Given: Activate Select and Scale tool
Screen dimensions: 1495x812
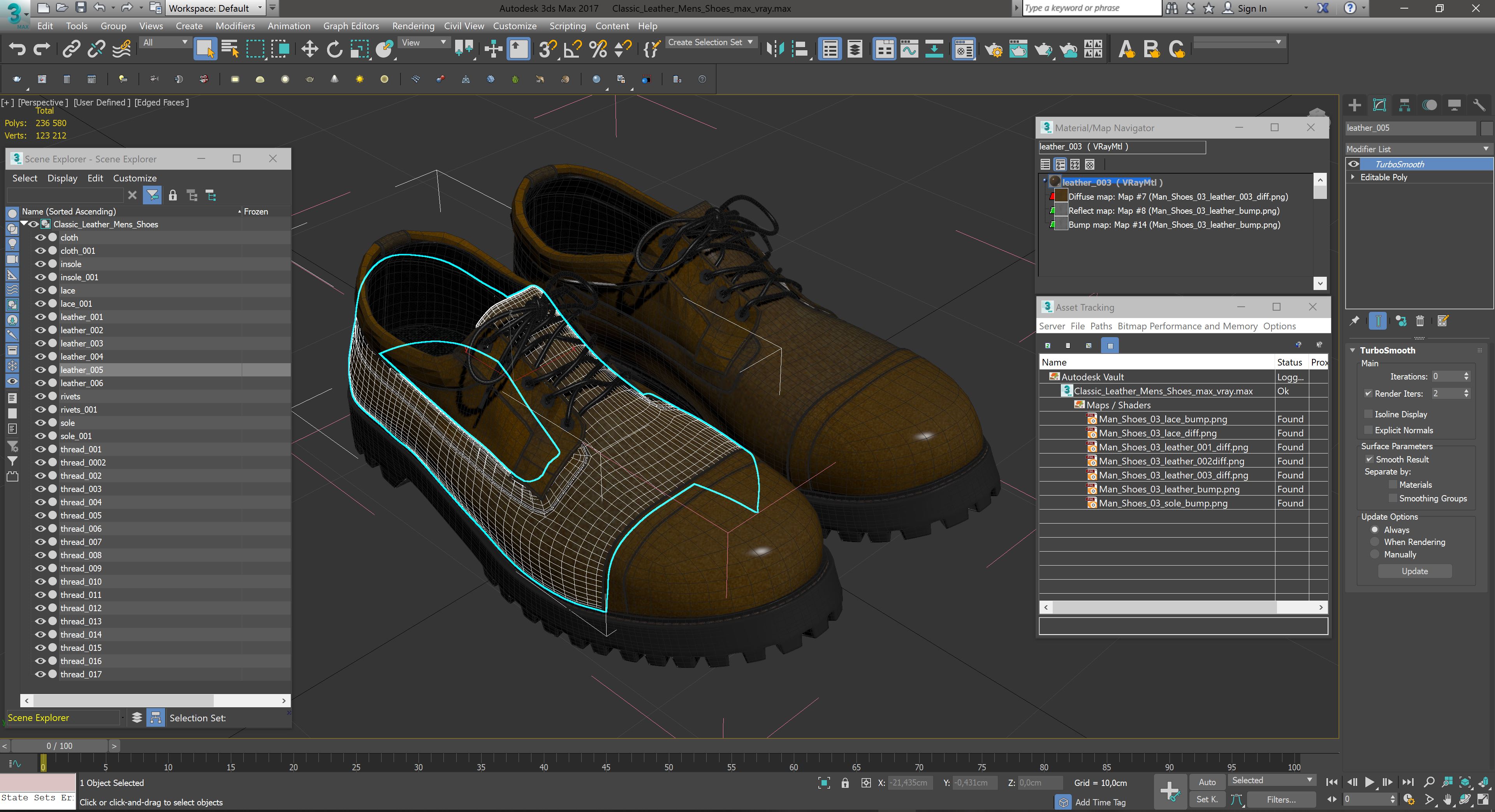Looking at the screenshot, I should point(359,49).
